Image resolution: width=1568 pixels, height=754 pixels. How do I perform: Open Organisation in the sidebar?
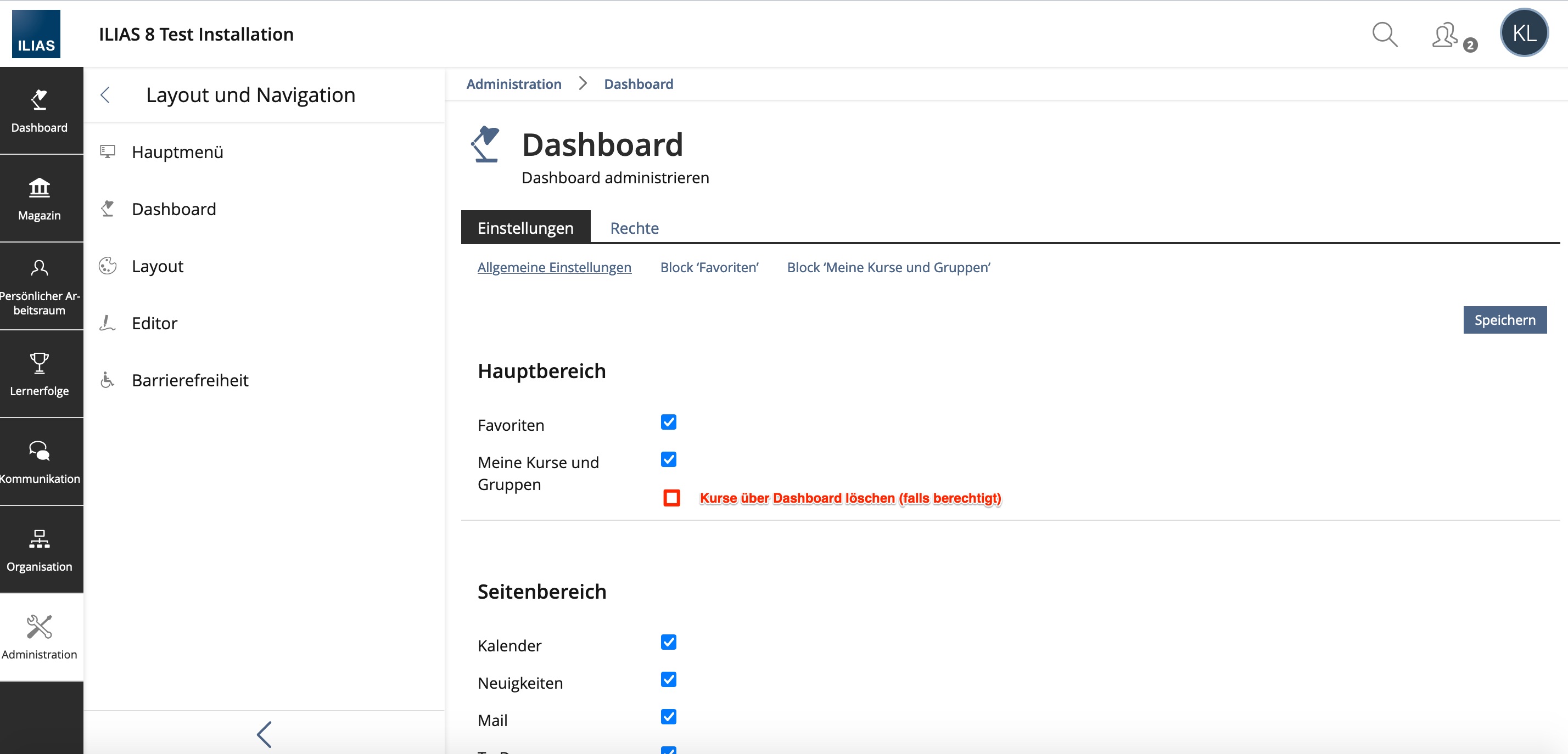pos(40,549)
